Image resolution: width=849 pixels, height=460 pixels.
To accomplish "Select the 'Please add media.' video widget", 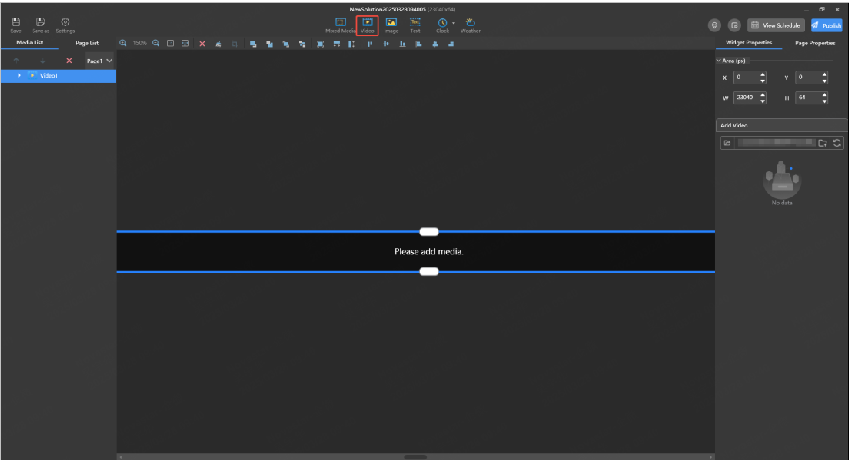I will click(416, 252).
